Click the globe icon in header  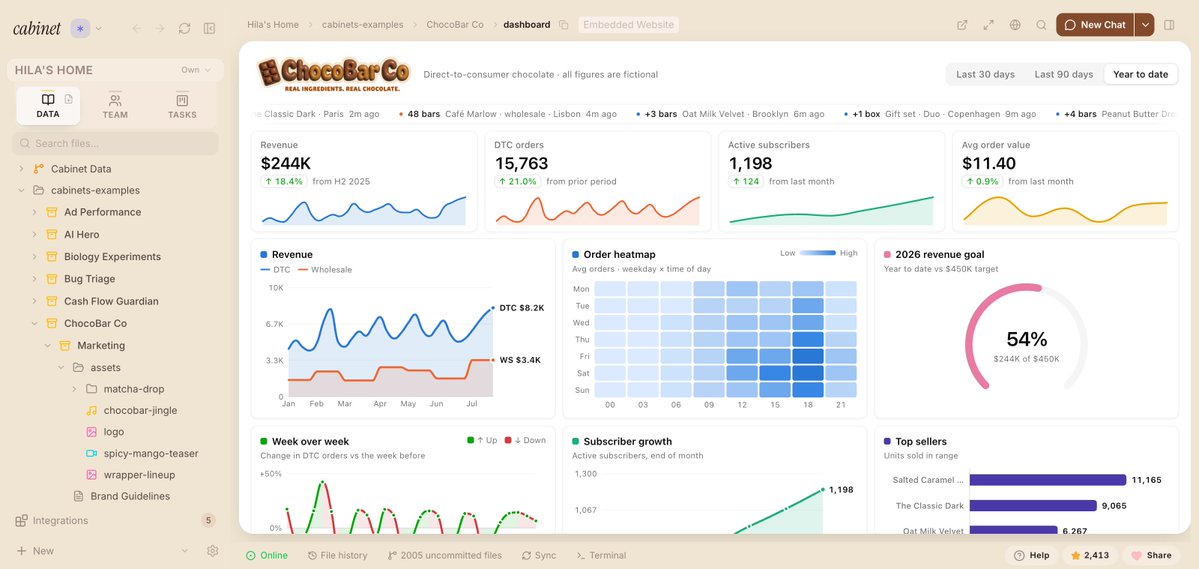pos(1015,24)
